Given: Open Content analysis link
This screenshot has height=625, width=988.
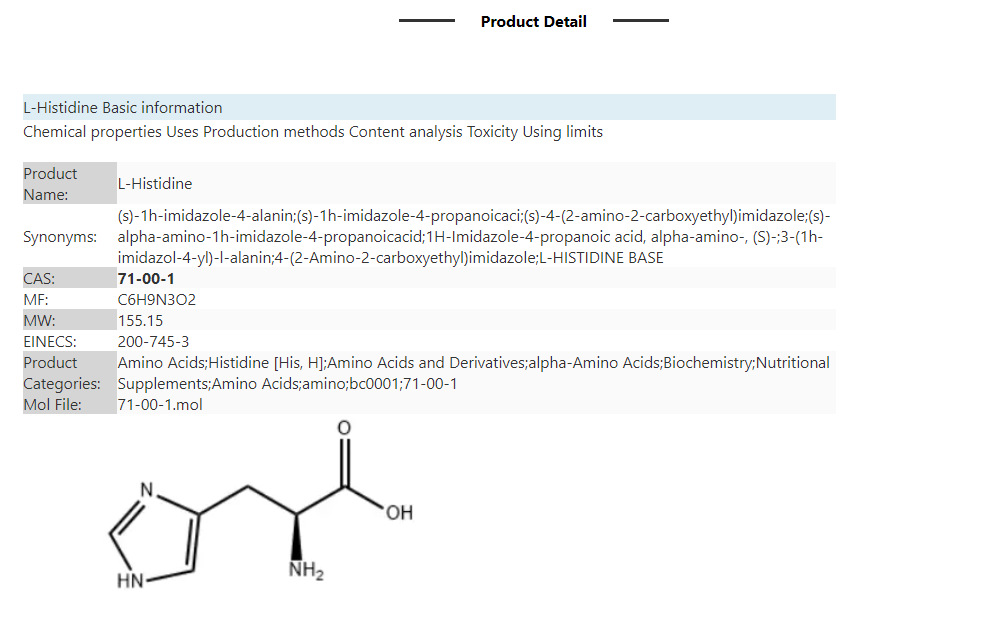Looking at the screenshot, I should (x=405, y=132).
